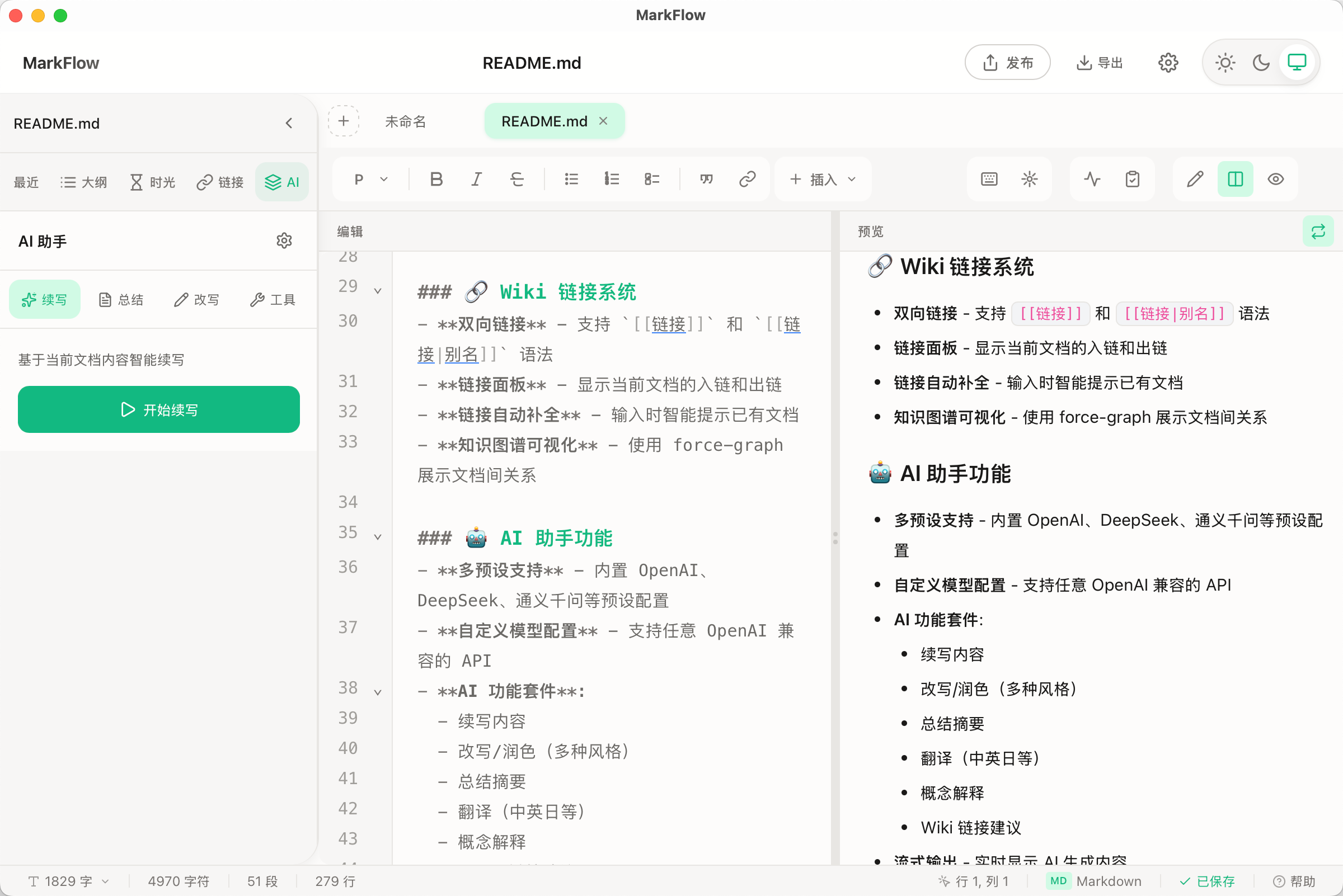Collapse the Wiki 链接系统 heading fold
The width and height of the screenshot is (1343, 896).
point(378,291)
